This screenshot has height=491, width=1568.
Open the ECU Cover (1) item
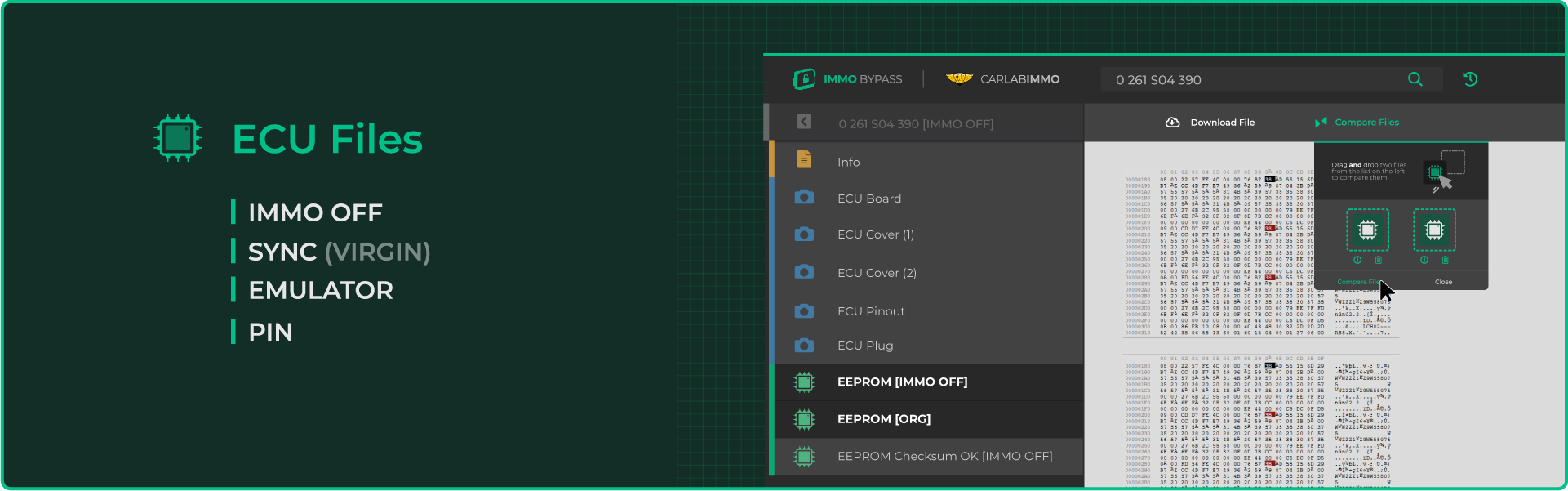tap(875, 234)
